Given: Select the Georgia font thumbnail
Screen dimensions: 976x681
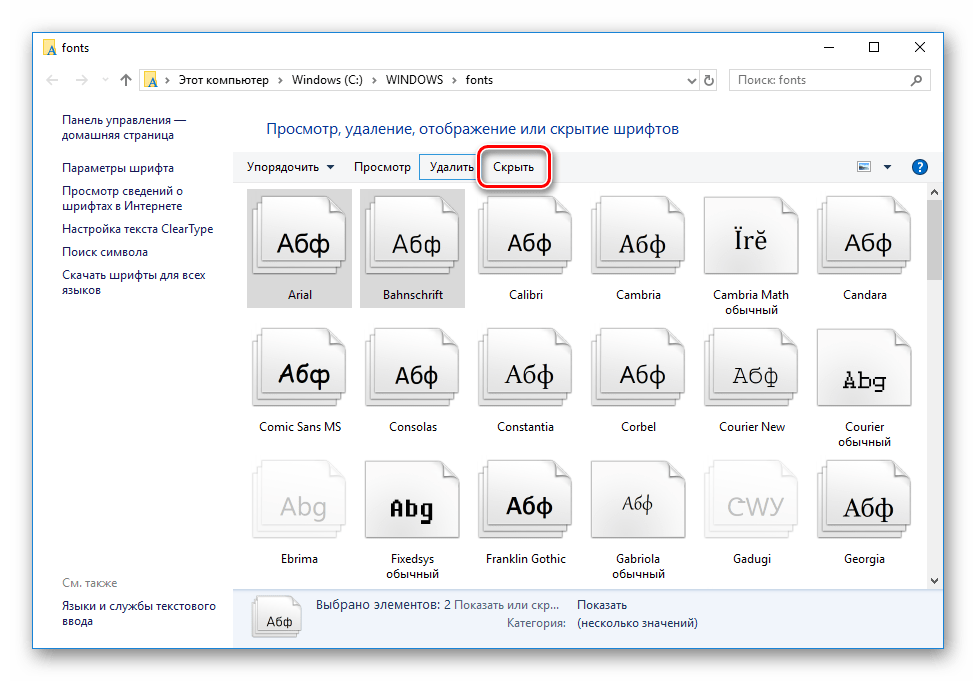Looking at the screenshot, I should tap(864, 508).
